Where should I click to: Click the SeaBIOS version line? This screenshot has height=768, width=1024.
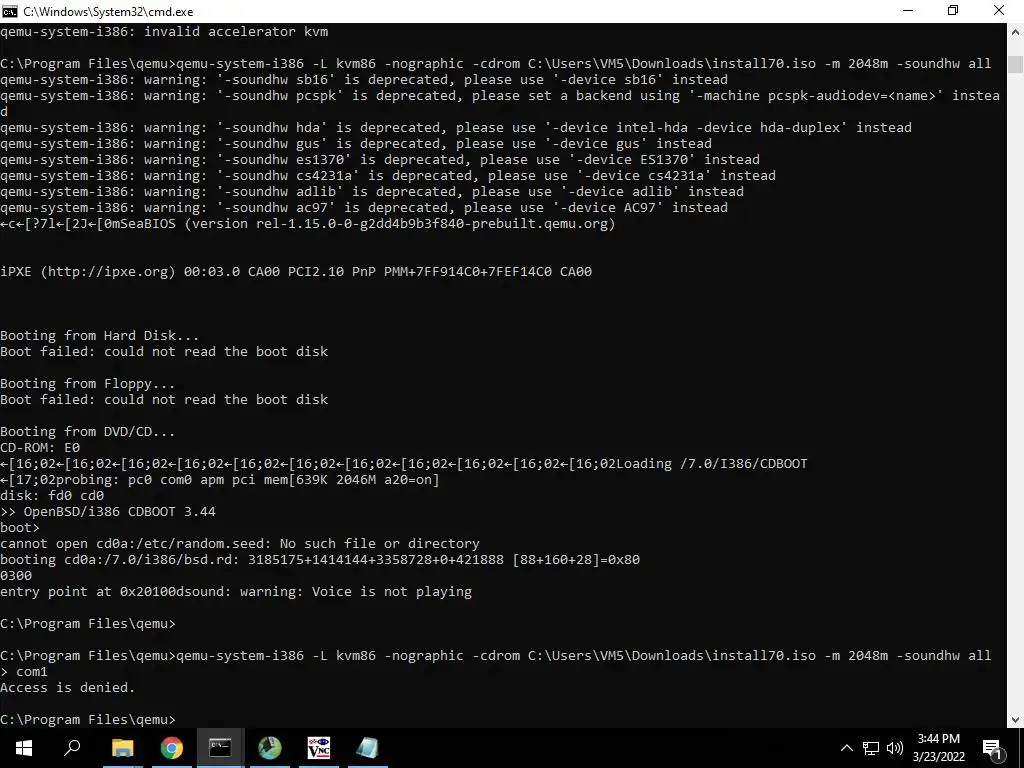pyautogui.click(x=308, y=223)
